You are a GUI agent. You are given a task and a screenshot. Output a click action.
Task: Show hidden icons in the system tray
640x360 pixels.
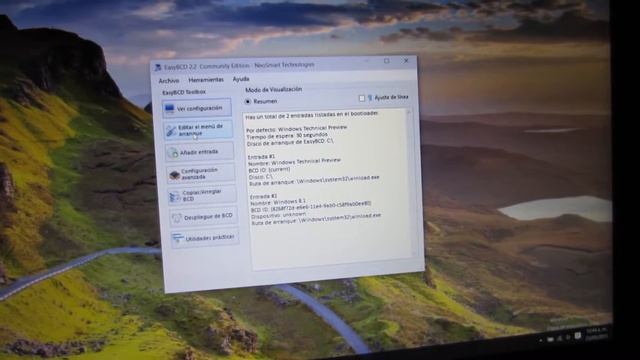pos(541,340)
